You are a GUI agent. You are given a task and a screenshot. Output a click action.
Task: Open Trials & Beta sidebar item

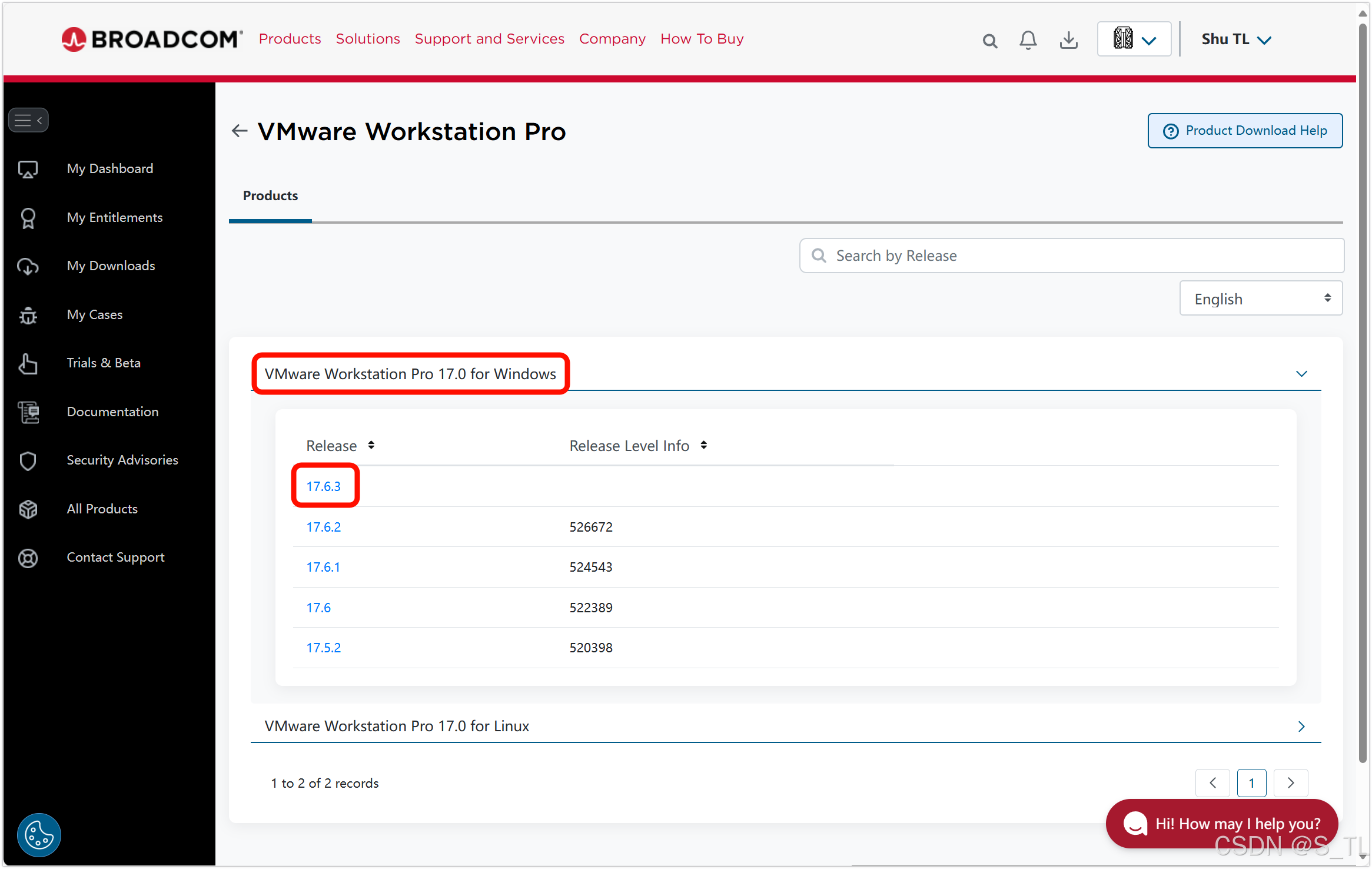(104, 363)
